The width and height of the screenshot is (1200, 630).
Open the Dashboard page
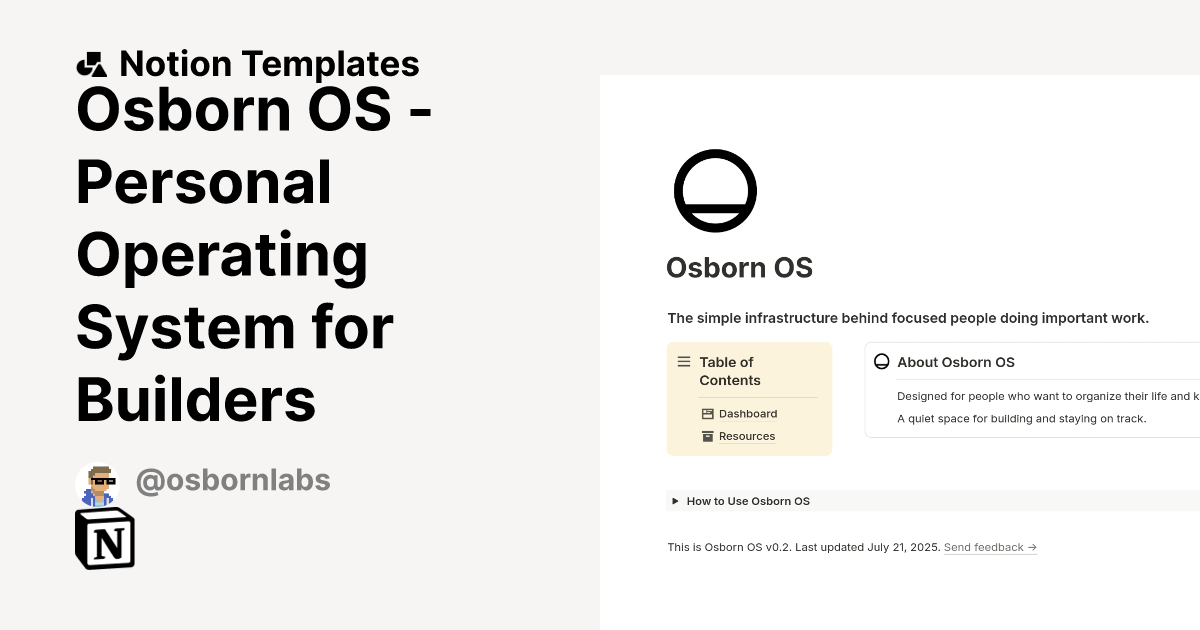[748, 413]
